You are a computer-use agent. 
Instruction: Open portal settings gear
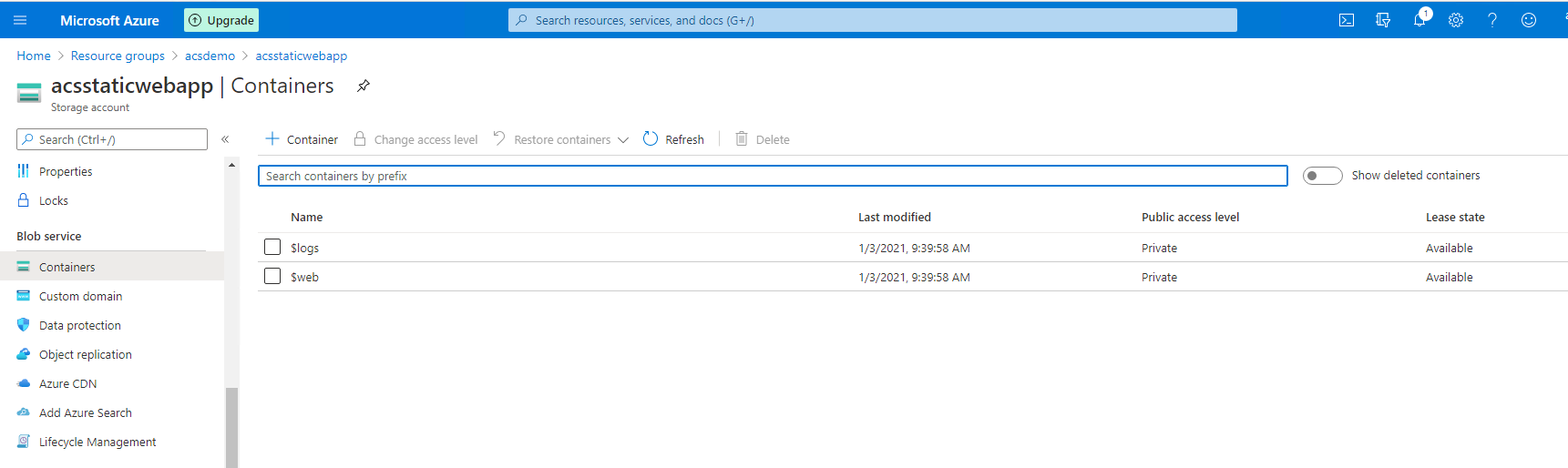(x=1456, y=20)
